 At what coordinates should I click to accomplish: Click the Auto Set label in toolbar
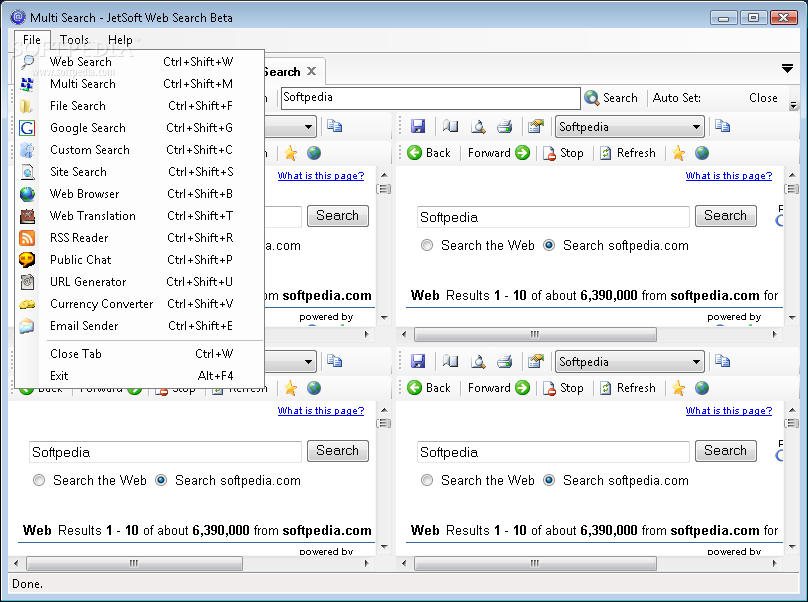[677, 98]
